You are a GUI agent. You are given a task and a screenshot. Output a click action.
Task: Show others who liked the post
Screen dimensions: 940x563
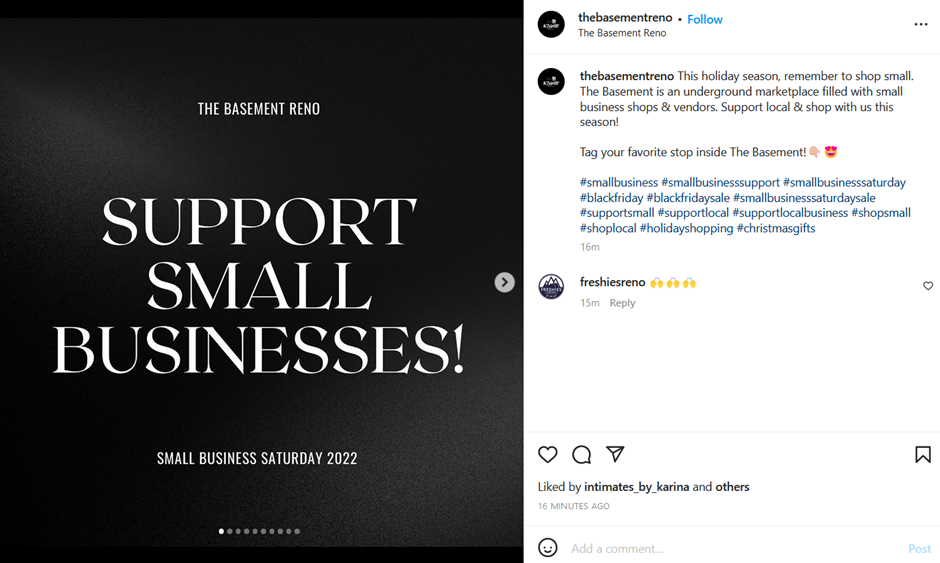tap(732, 486)
